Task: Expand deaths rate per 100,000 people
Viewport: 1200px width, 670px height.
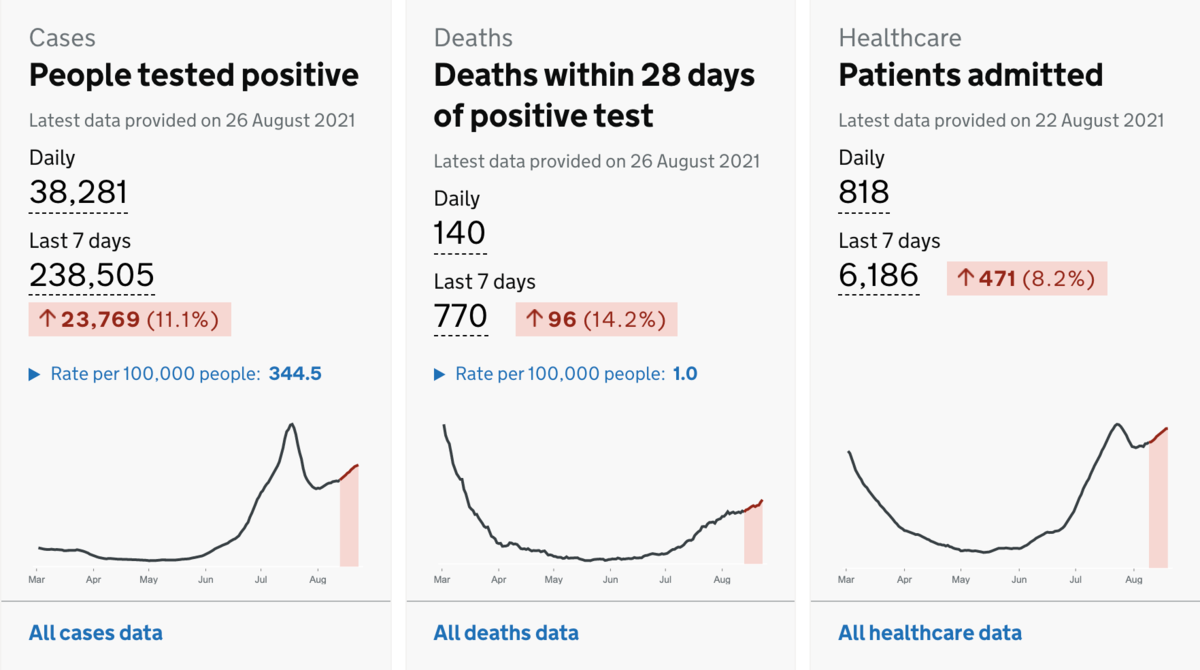Action: (565, 374)
